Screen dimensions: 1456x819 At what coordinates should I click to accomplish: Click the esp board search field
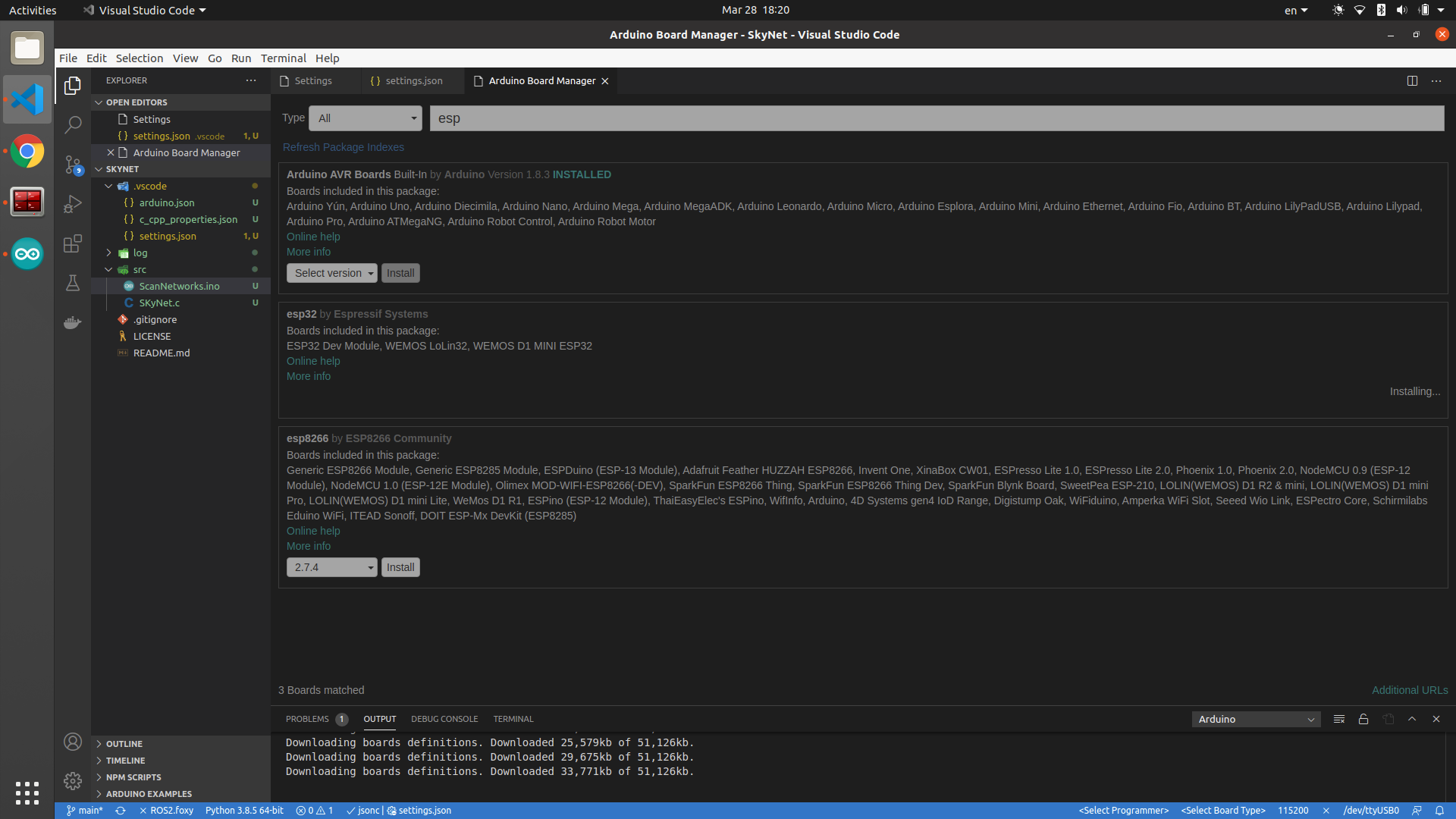coord(937,118)
